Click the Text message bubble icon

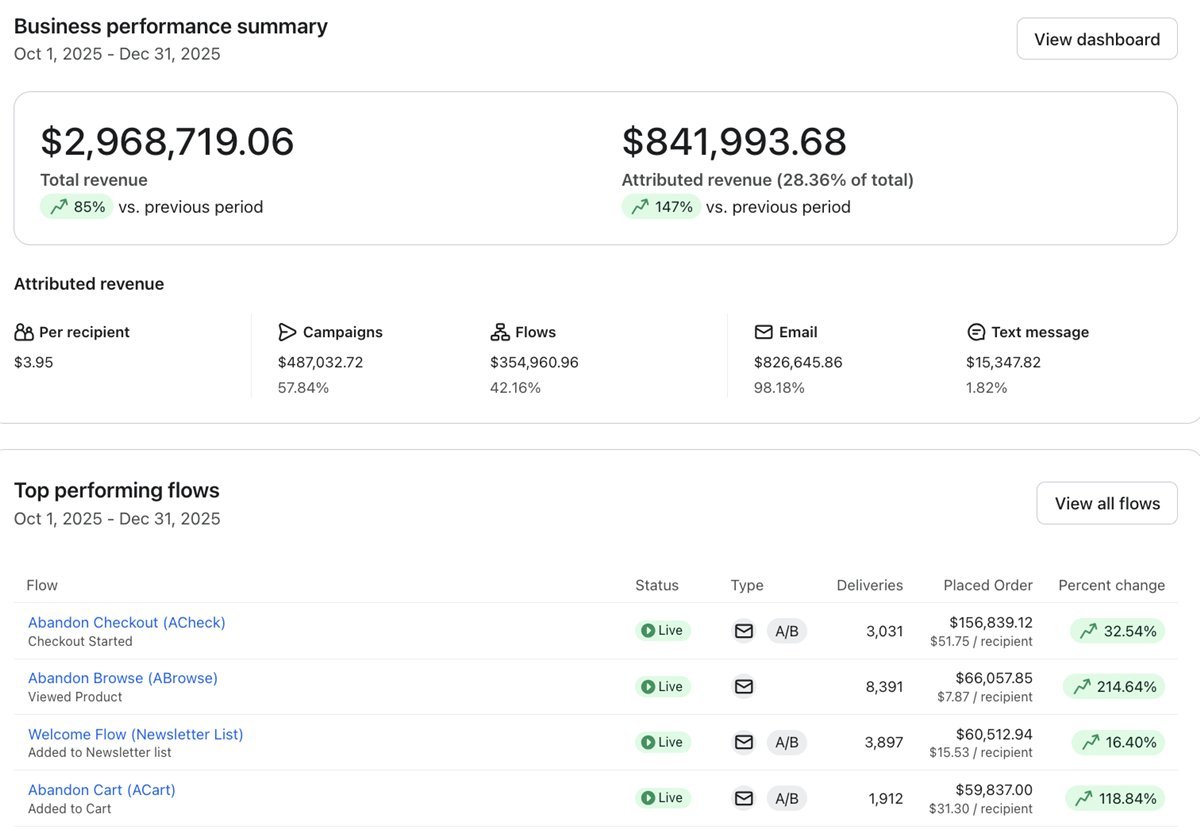tap(976, 332)
